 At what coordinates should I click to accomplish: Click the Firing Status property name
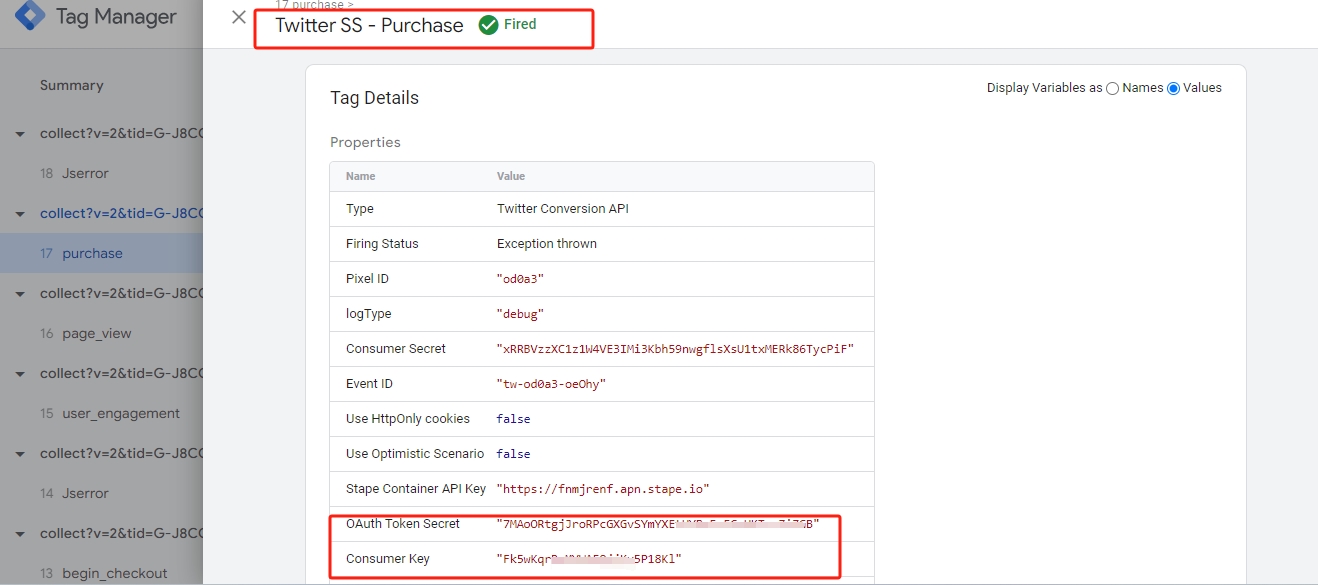[382, 244]
